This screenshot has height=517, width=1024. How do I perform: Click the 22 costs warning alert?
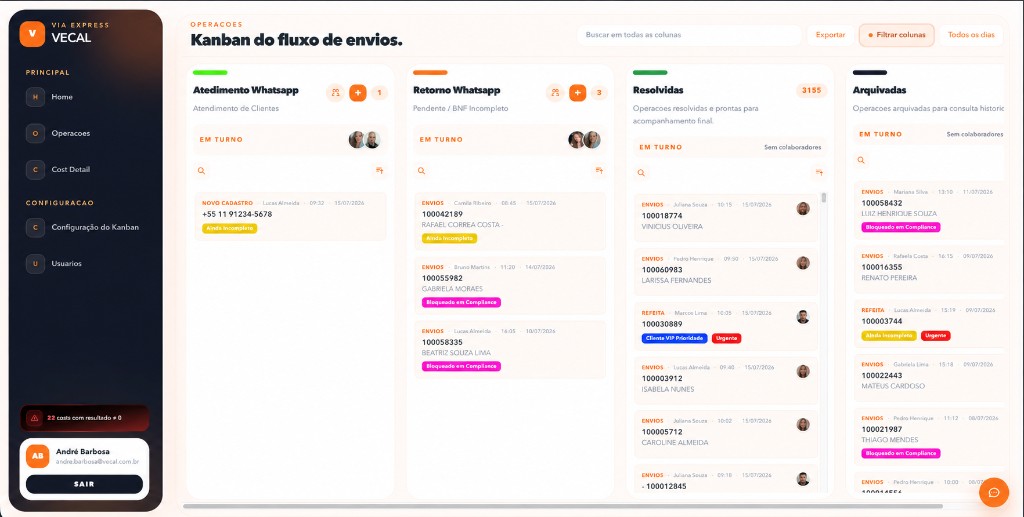[x=84, y=418]
